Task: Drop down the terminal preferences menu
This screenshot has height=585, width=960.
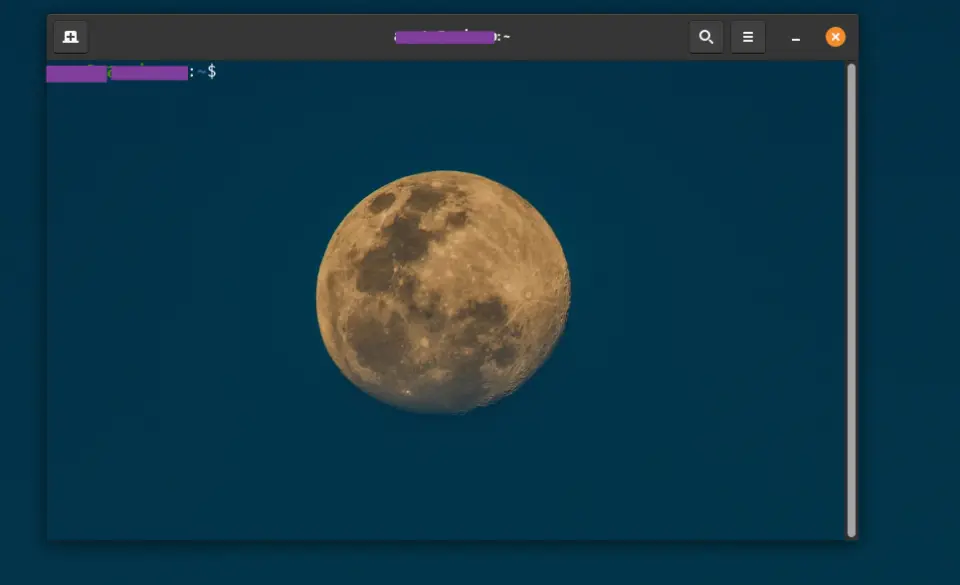Action: [748, 36]
